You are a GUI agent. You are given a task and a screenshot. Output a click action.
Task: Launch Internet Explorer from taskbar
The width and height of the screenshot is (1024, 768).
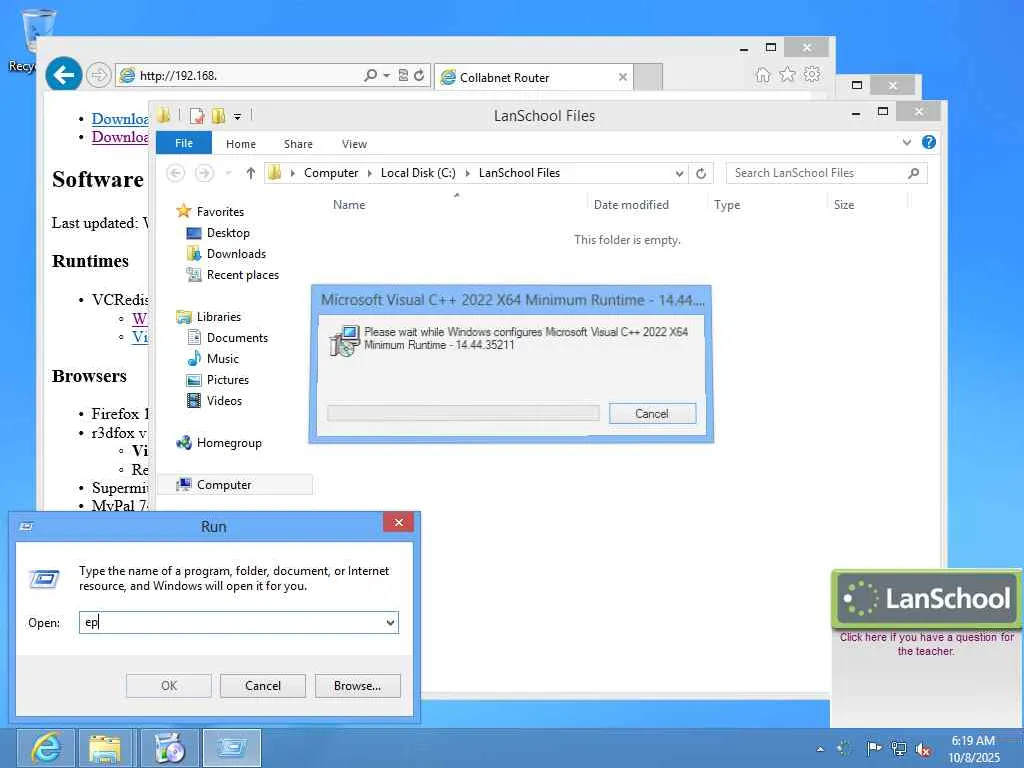pos(45,748)
